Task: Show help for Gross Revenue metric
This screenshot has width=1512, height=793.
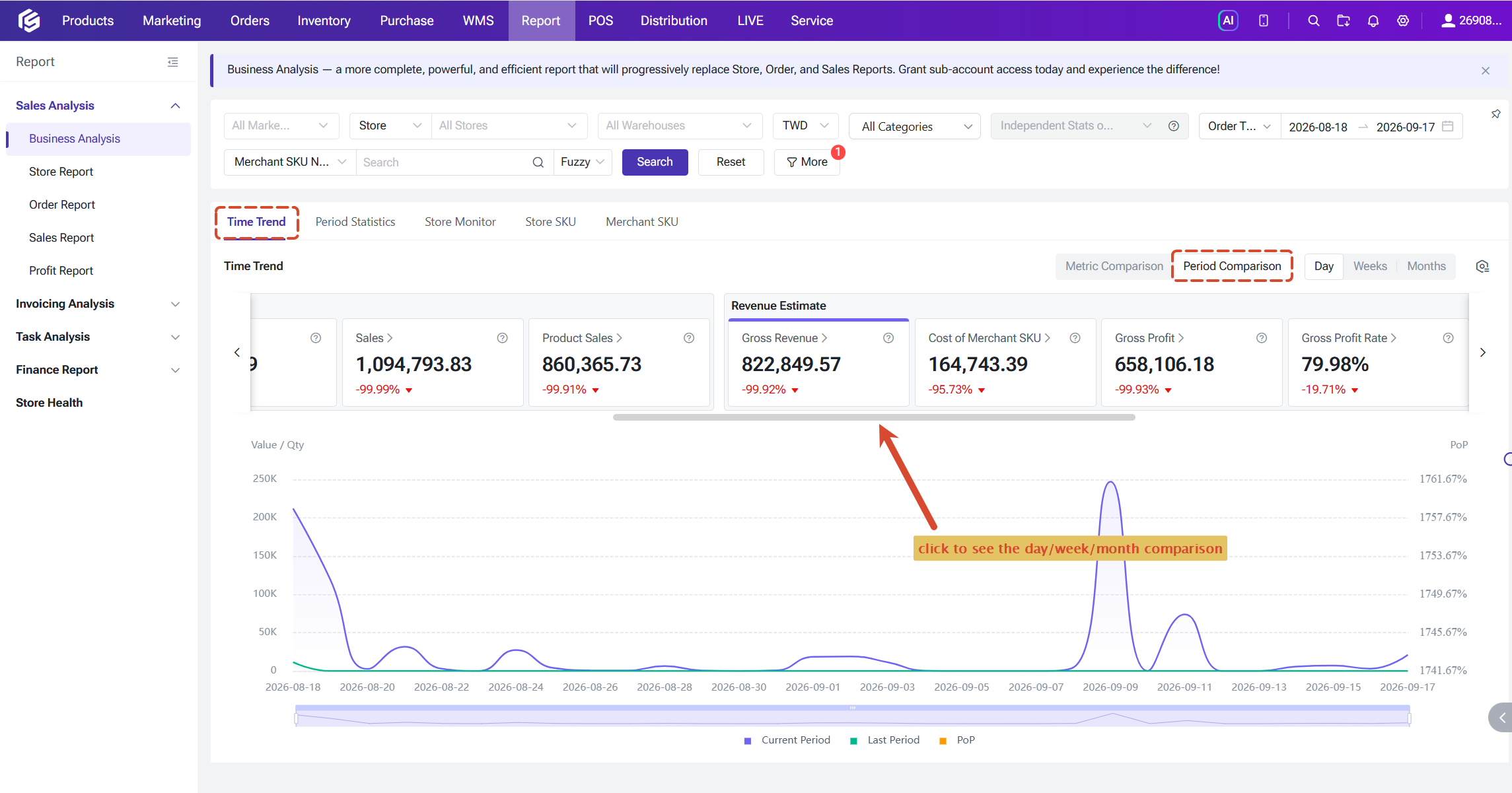Action: click(888, 338)
